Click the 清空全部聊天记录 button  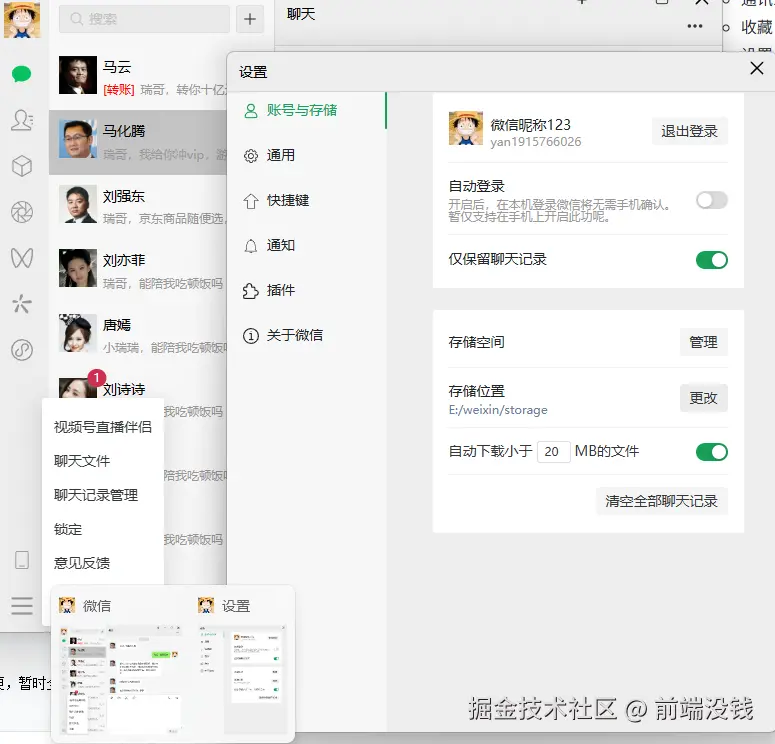(661, 501)
